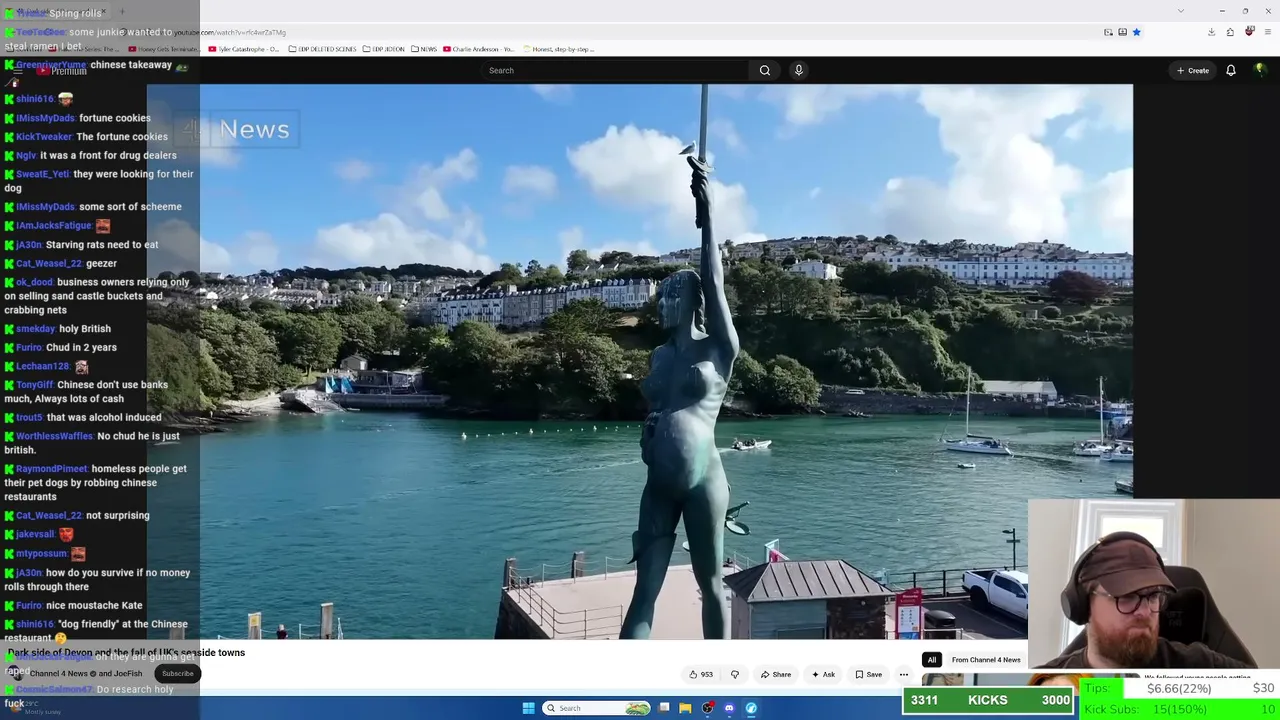Open the Task View icon on taskbar
The width and height of the screenshot is (1280, 720).
(x=664, y=708)
